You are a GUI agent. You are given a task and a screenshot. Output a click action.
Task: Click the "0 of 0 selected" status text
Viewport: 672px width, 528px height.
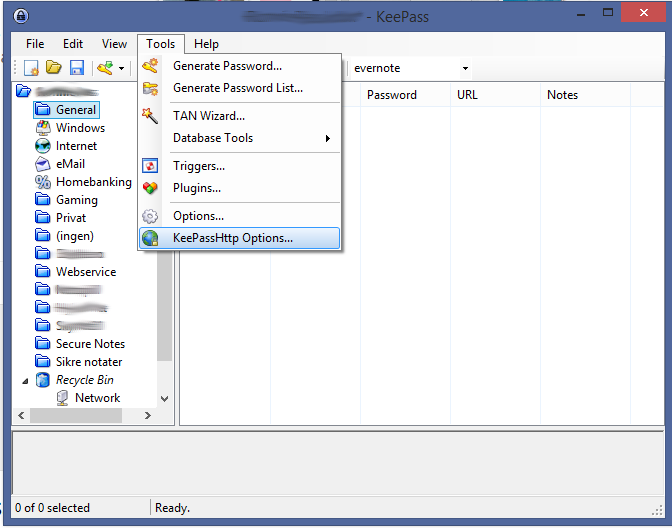pos(52,508)
